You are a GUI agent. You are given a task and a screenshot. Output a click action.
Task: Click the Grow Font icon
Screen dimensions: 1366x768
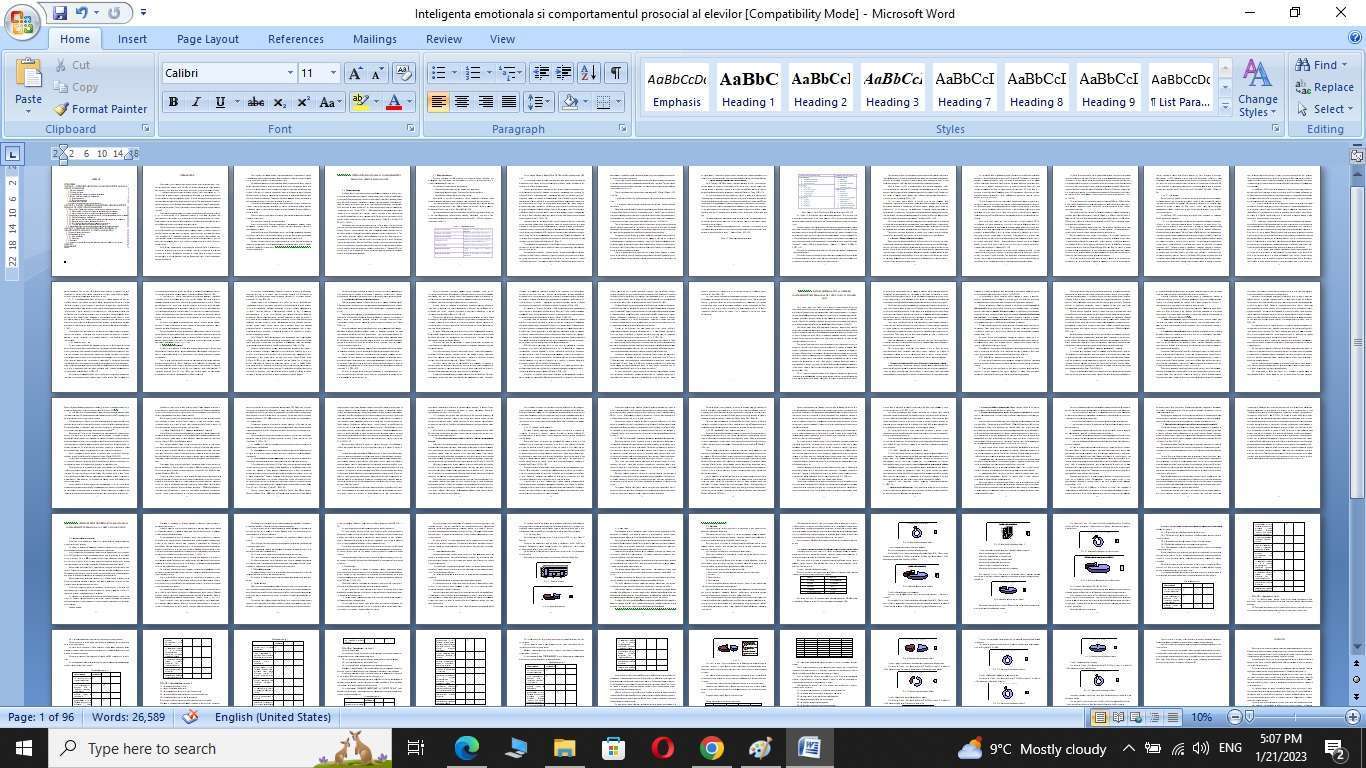click(x=354, y=73)
